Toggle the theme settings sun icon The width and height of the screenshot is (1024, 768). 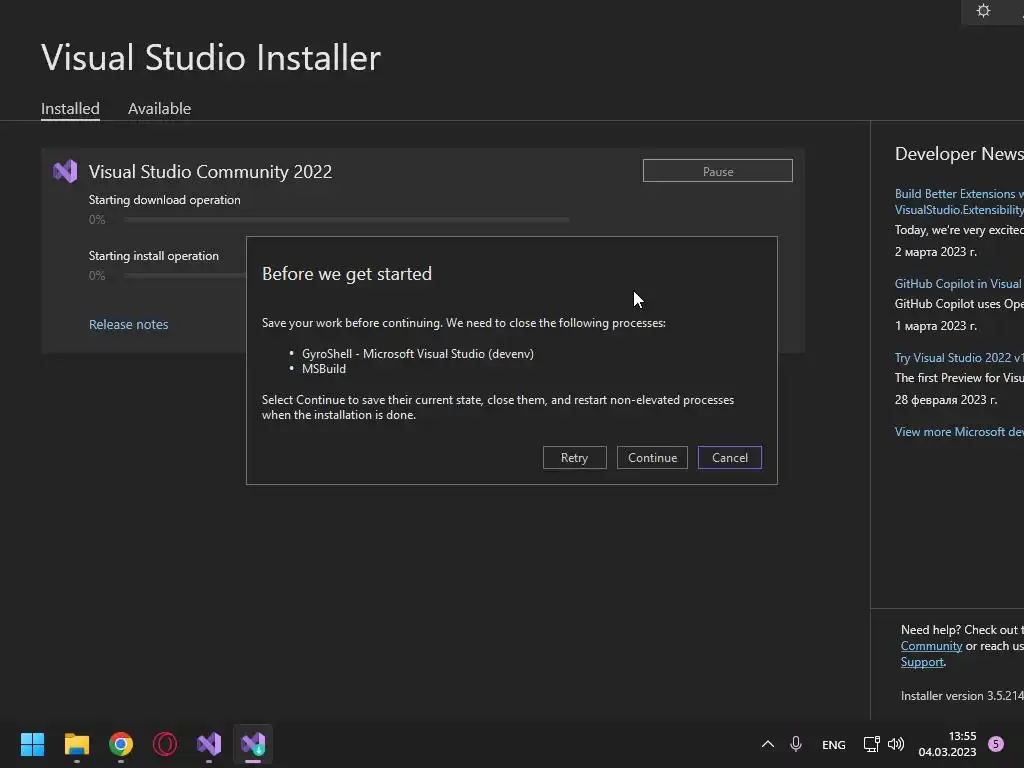point(983,11)
